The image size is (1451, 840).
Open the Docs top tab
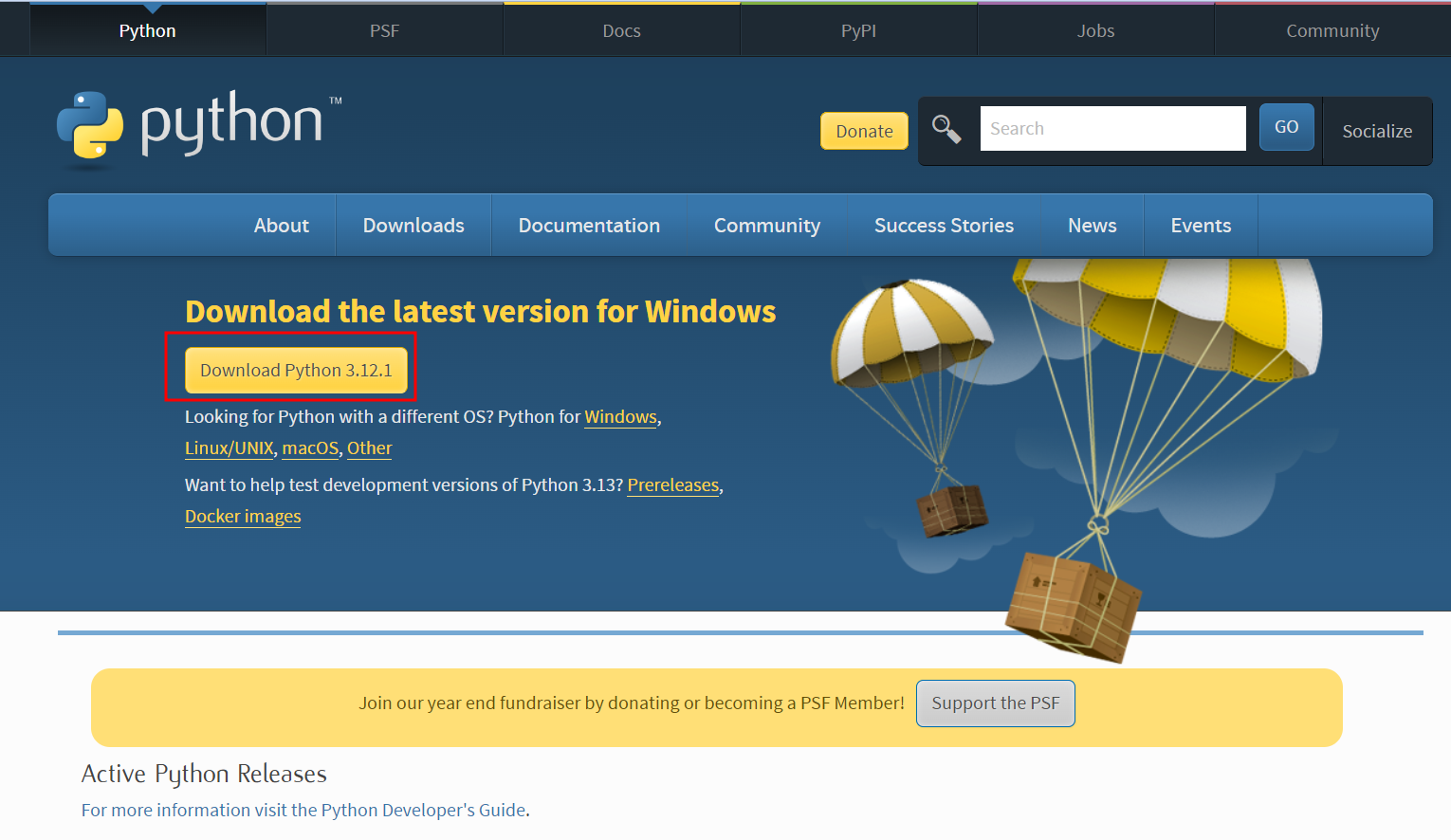tap(621, 30)
